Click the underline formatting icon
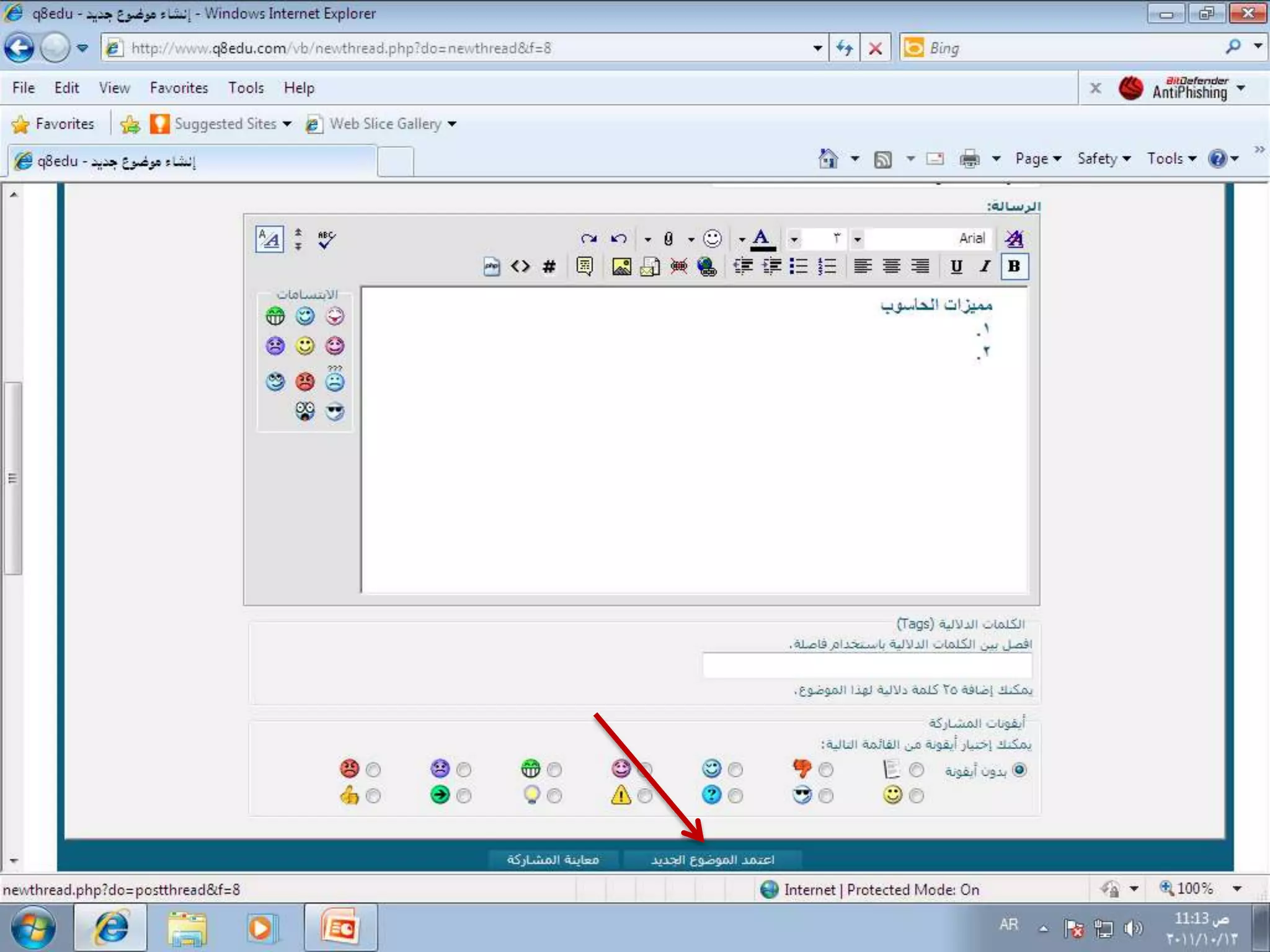This screenshot has height=952, width=1270. click(956, 267)
